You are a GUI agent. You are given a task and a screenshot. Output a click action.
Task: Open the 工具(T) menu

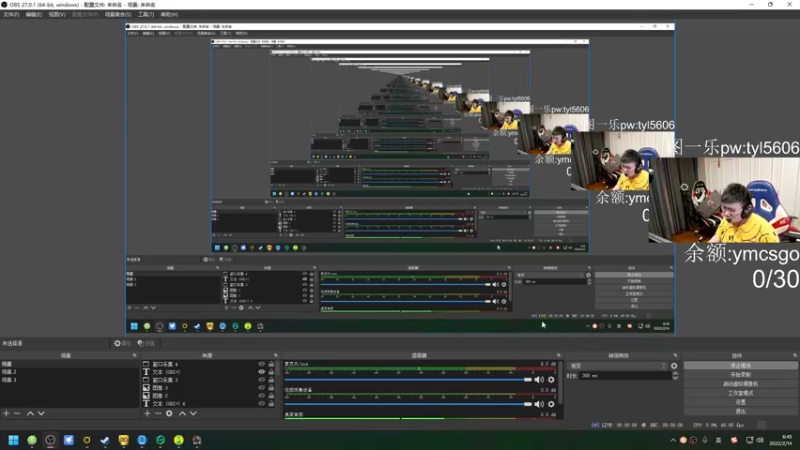pyautogui.click(x=146, y=14)
